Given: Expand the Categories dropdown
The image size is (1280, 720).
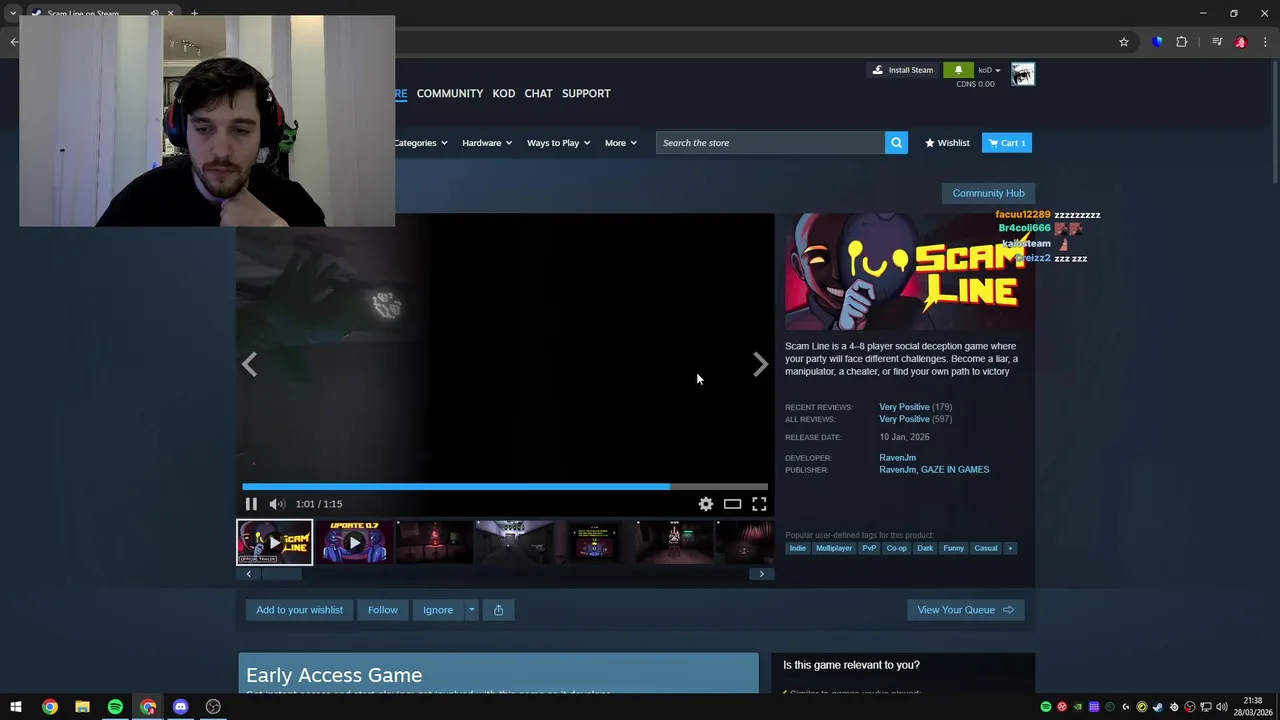Looking at the screenshot, I should (x=421, y=143).
